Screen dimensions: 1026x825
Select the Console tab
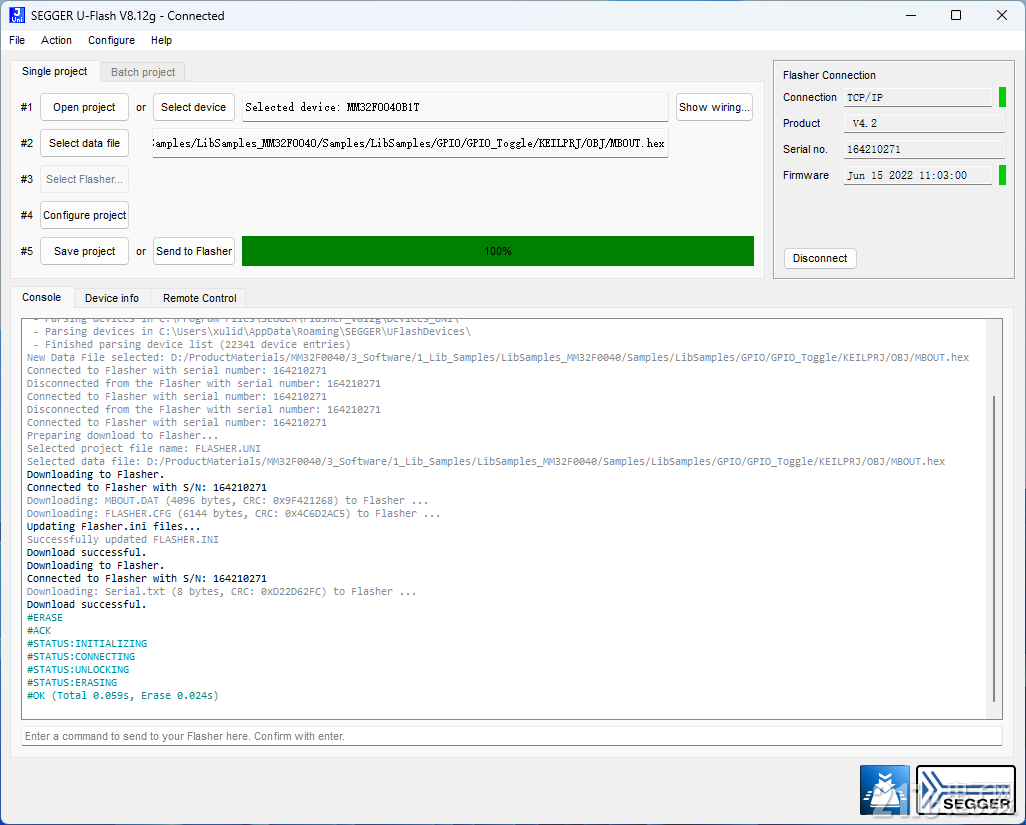pyautogui.click(x=42, y=298)
